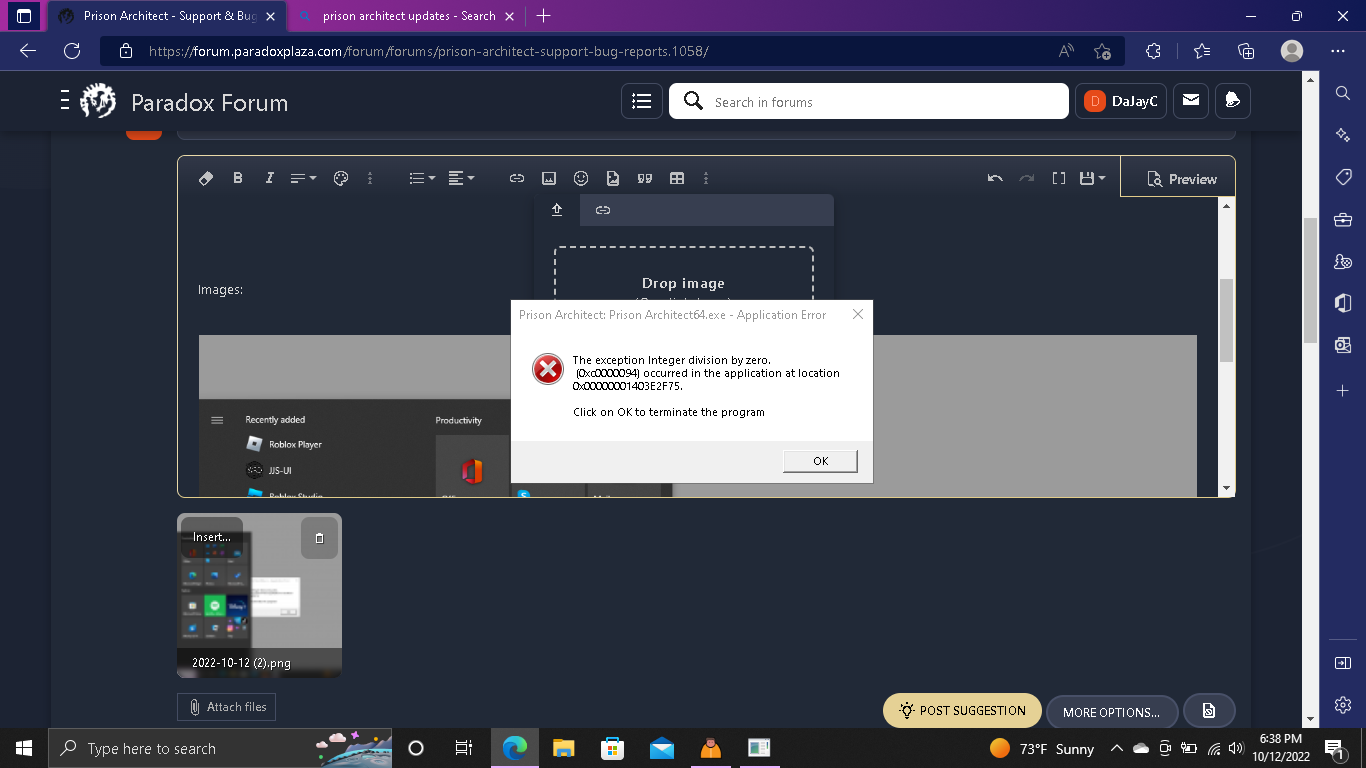Click the editor scroll down arrow
This screenshot has height=768, width=1366.
tap(1227, 488)
